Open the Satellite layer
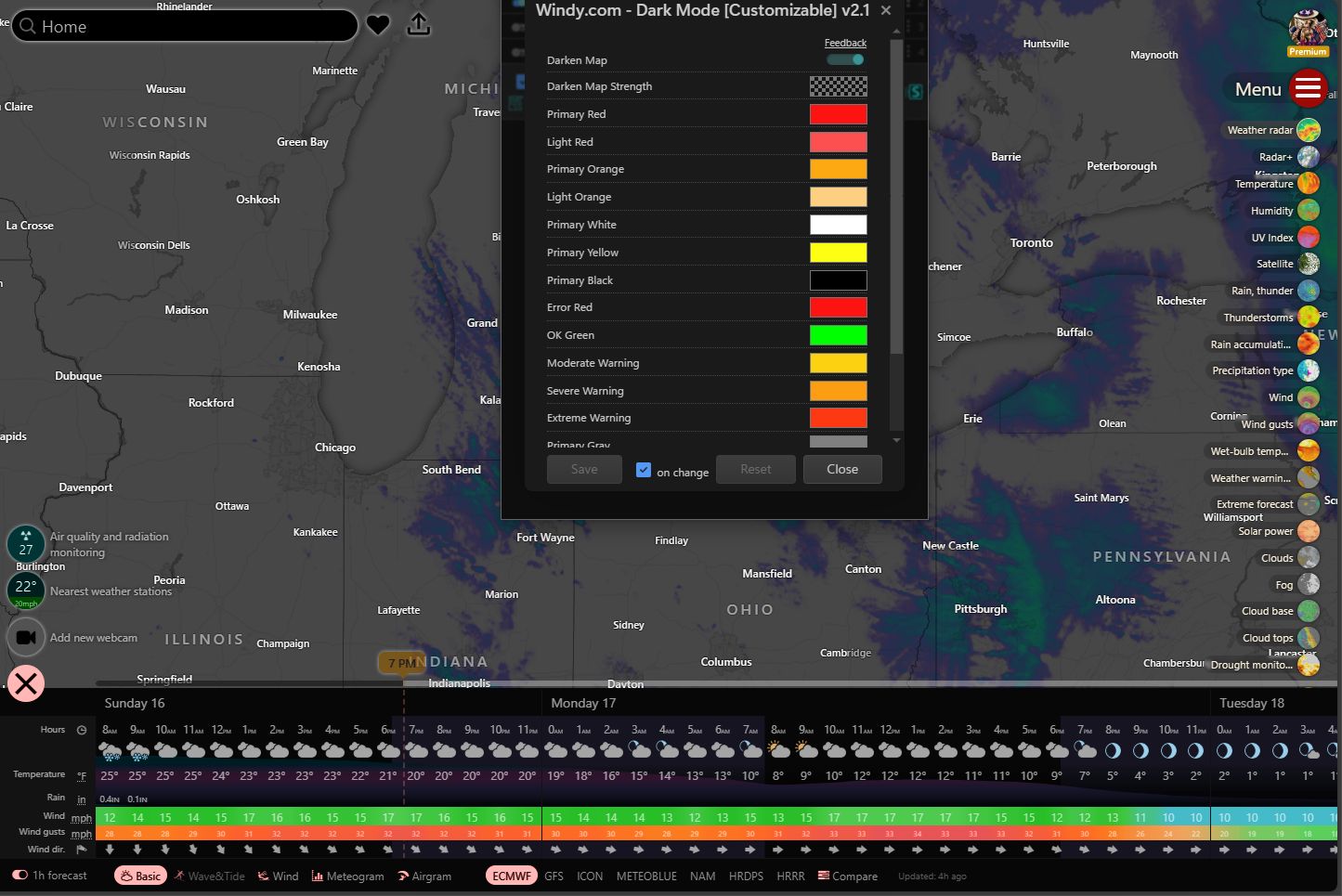The width and height of the screenshot is (1342, 896). [x=1309, y=264]
